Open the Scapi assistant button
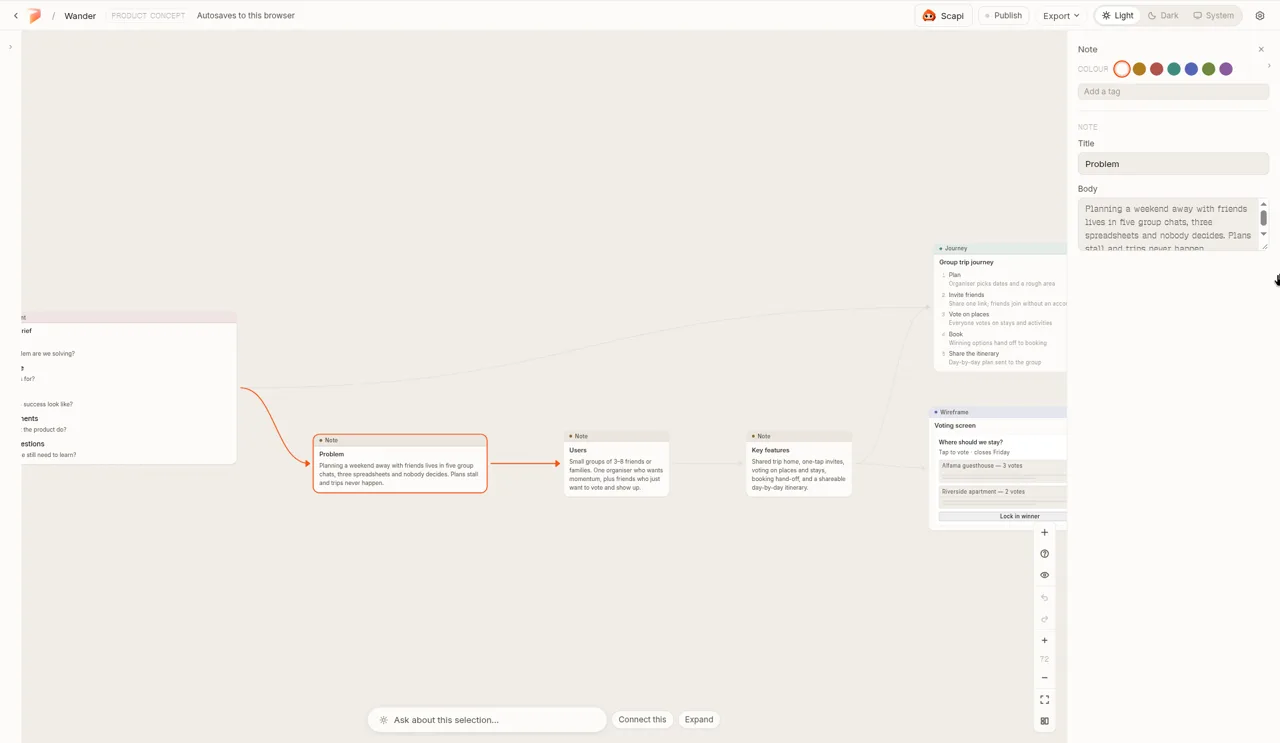The width and height of the screenshot is (1280, 743). [943, 16]
